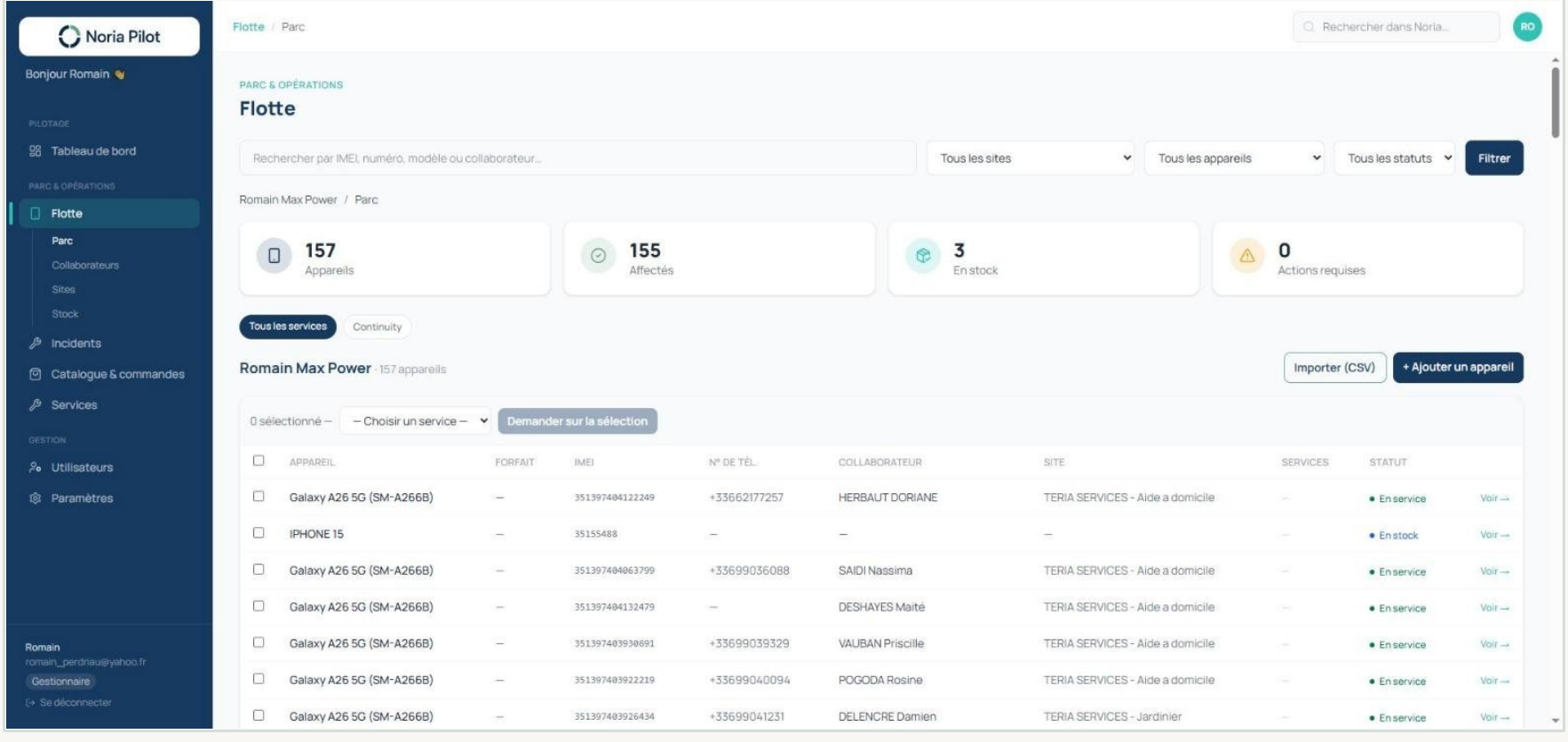1568x742 pixels.
Task: Check the POGODA Rosine row checkbox
Action: coord(259,678)
